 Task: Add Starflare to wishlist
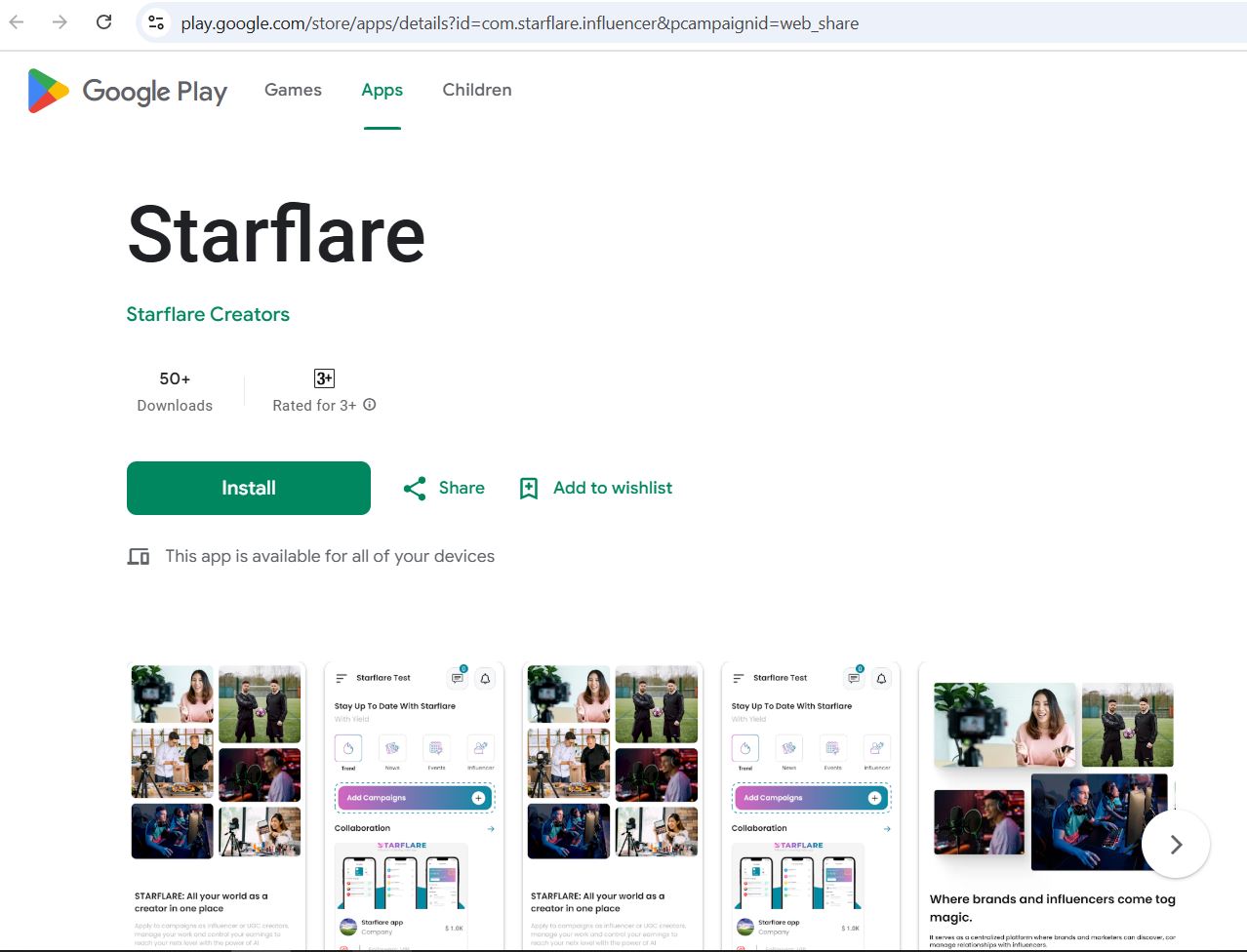596,488
